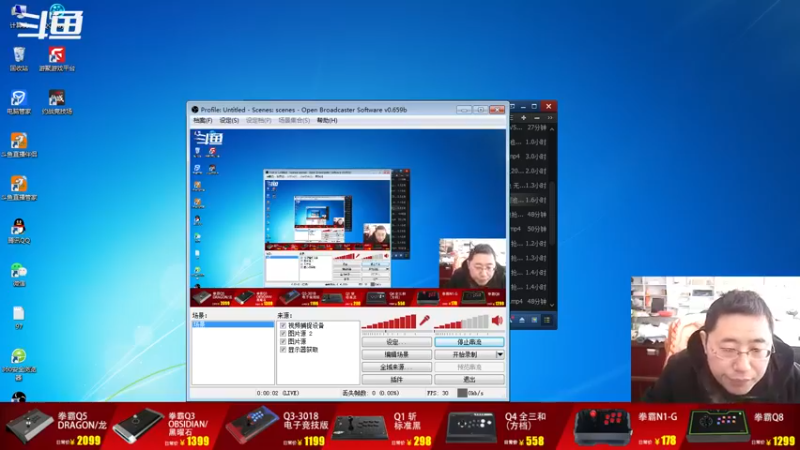Click the minus icon in the dark player window

pos(537,118)
